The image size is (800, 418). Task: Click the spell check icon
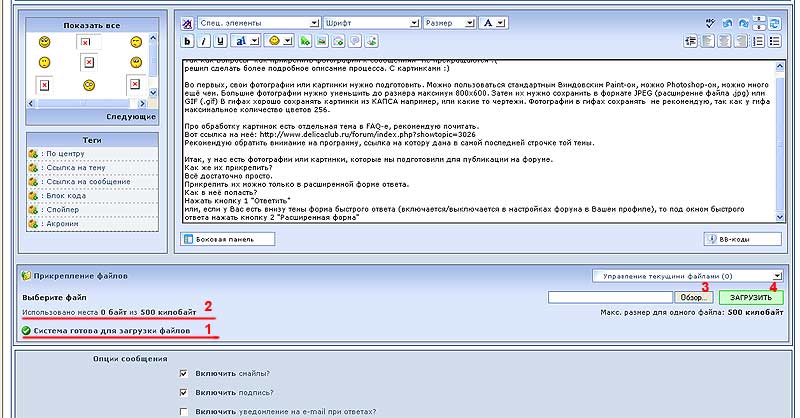pyautogui.click(x=711, y=21)
